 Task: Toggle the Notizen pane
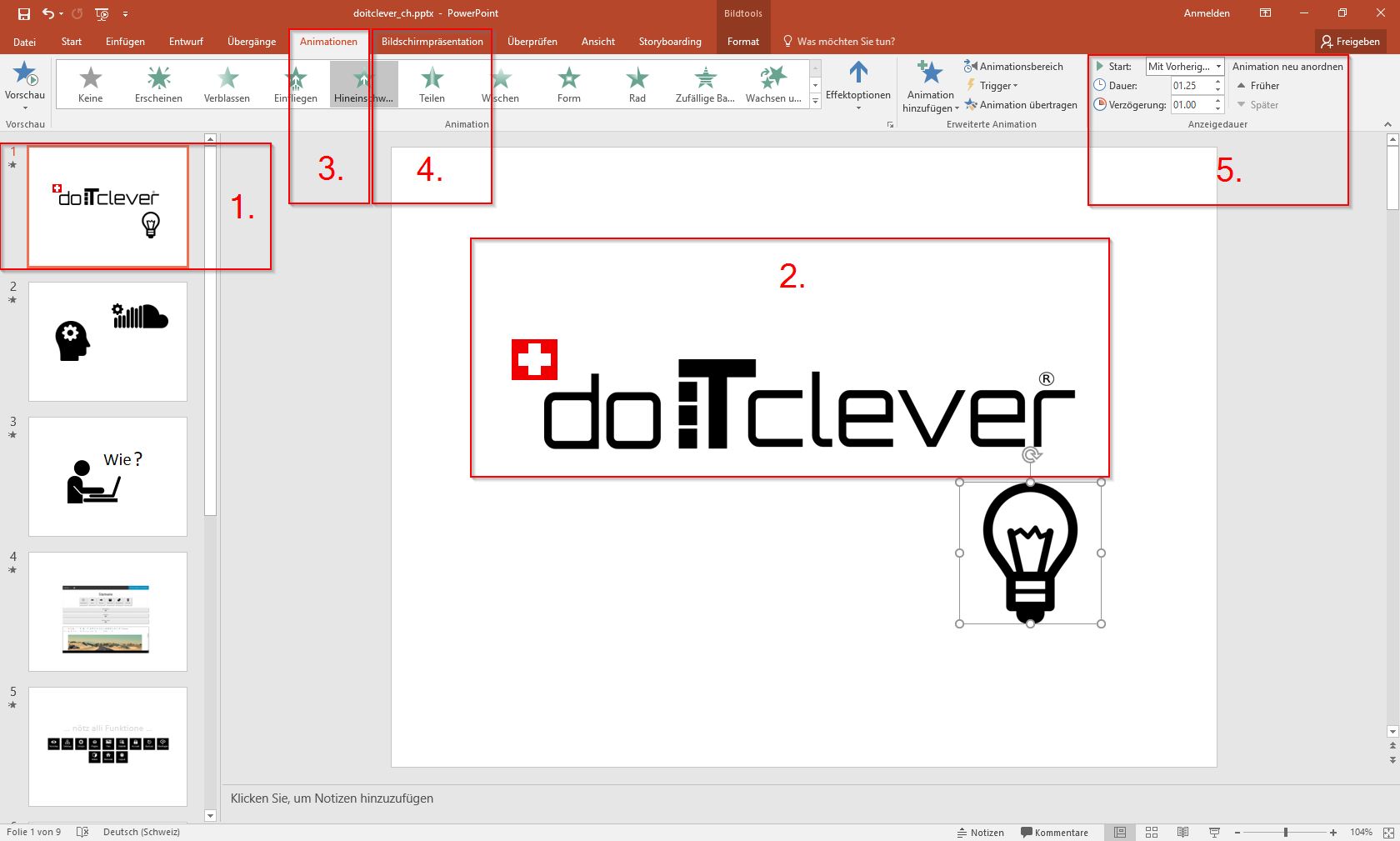point(979,832)
